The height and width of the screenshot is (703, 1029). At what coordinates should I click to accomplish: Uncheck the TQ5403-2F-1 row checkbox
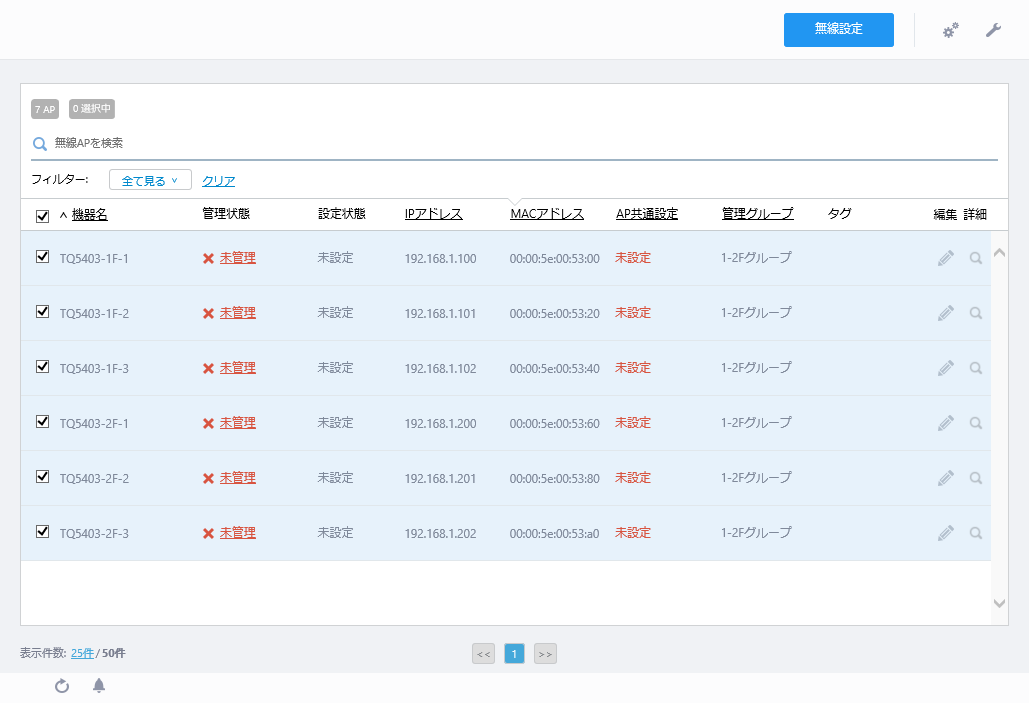(42, 421)
